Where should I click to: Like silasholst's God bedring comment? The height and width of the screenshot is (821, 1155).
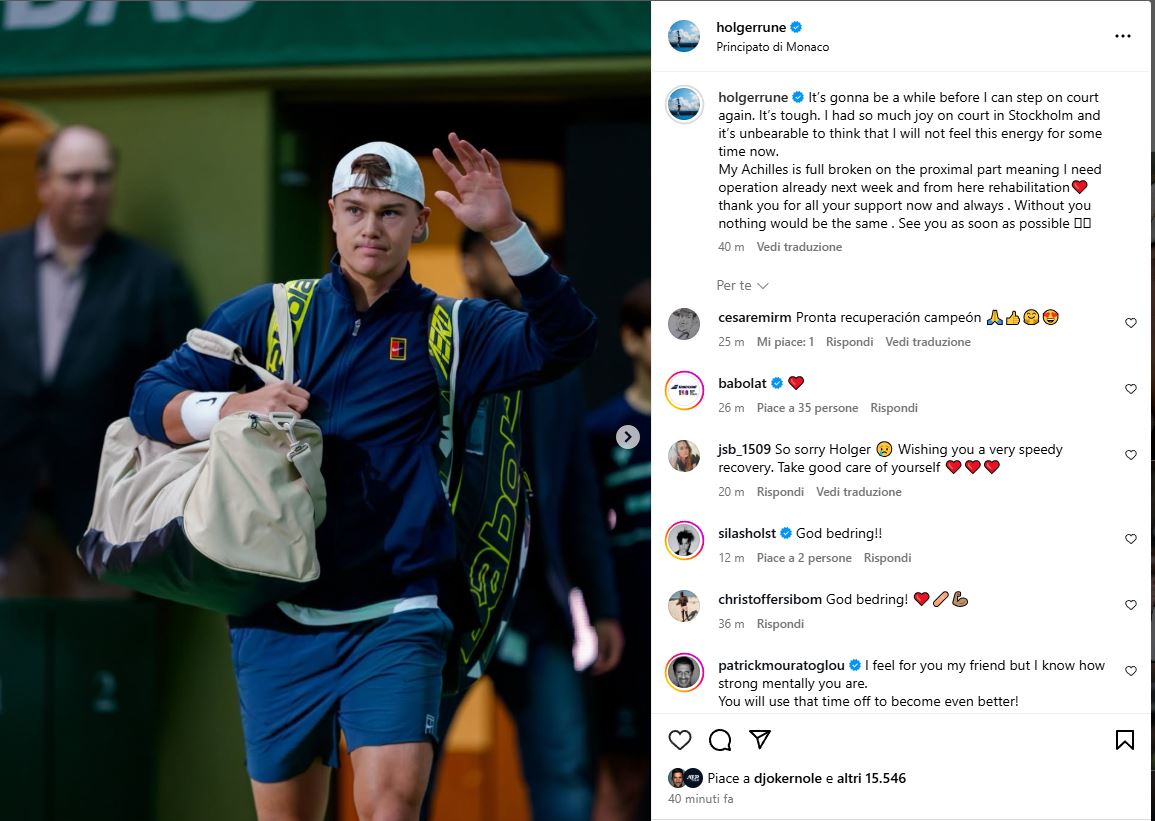pos(1131,539)
